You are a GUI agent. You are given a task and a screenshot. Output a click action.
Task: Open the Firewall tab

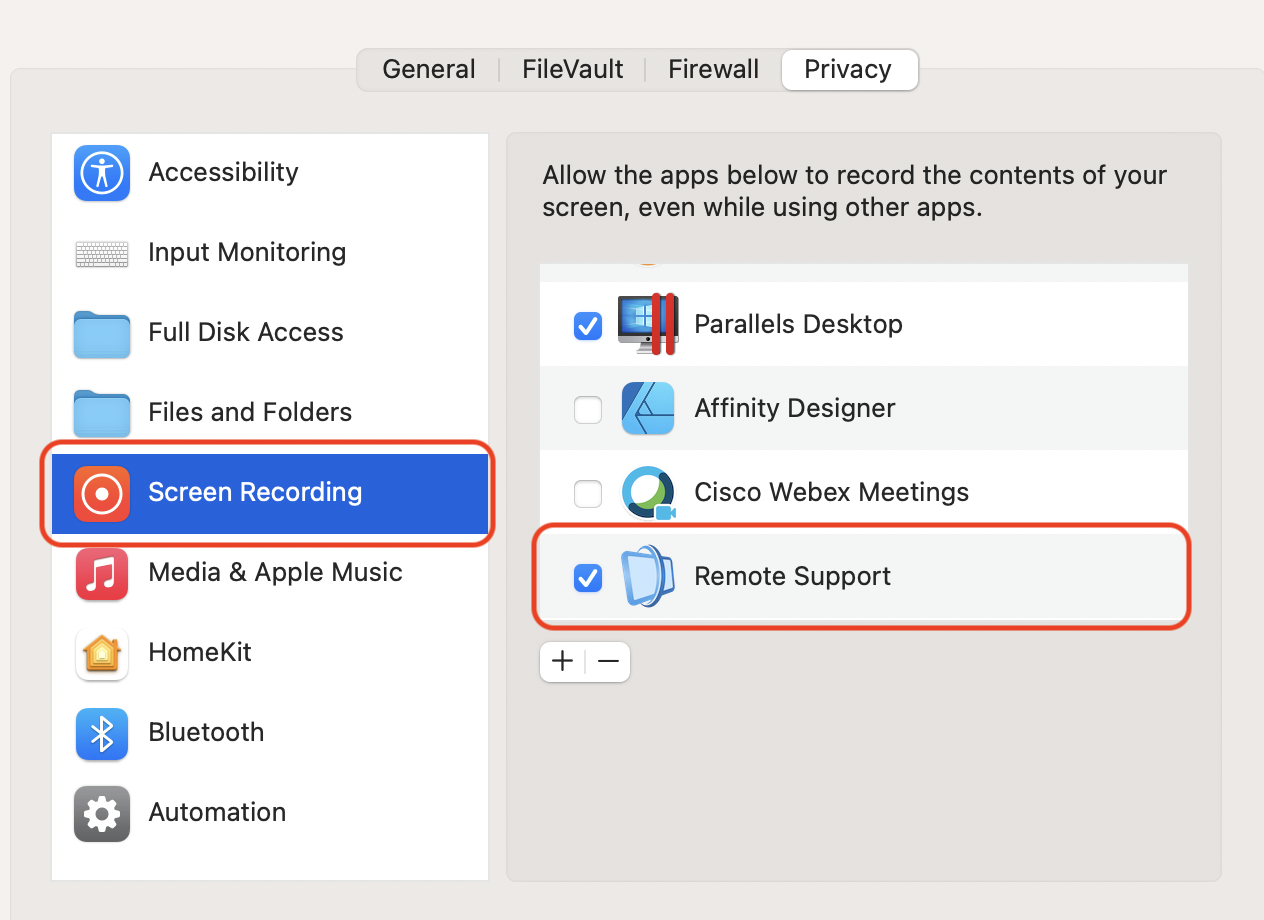(714, 69)
